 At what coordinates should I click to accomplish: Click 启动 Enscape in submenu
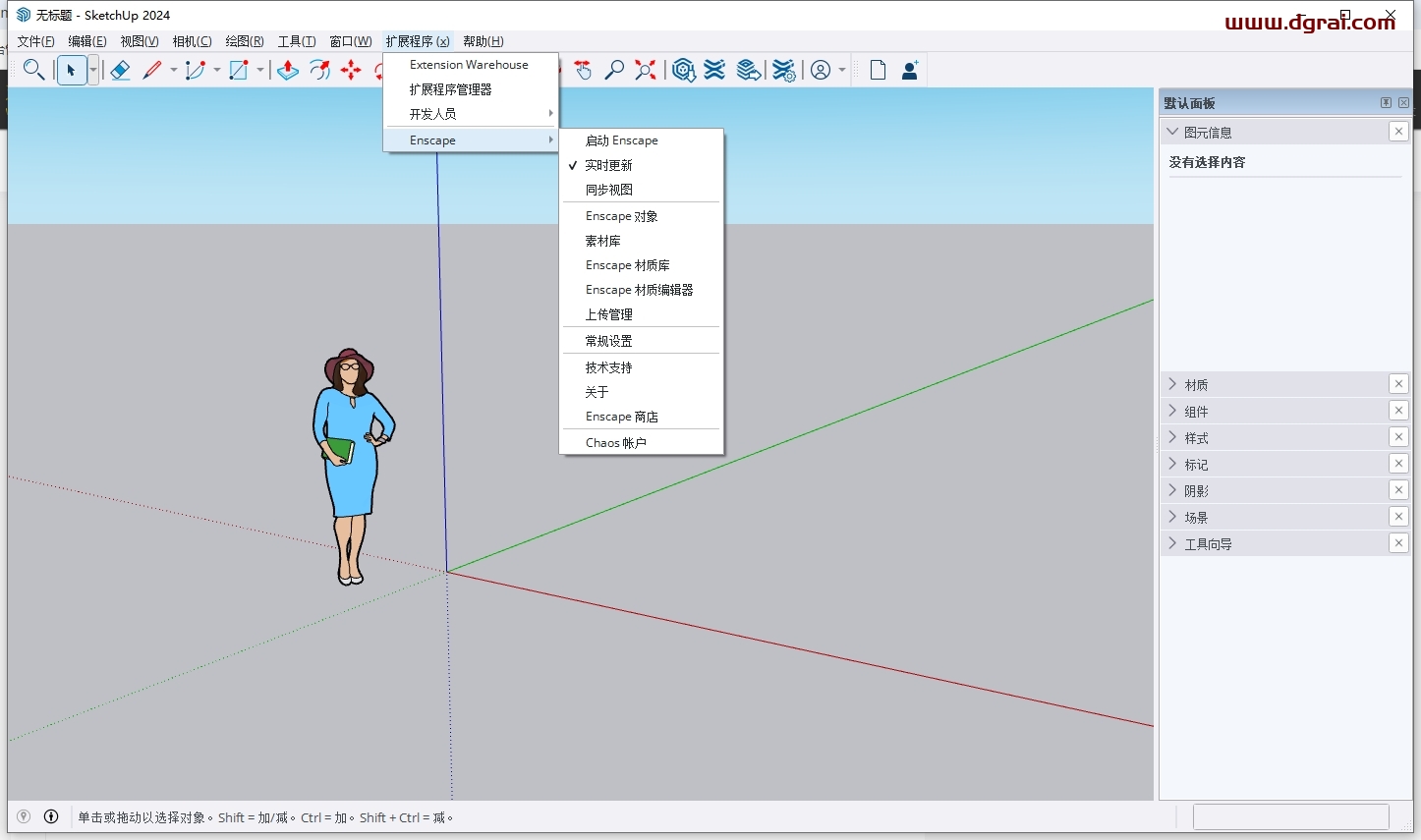642,140
